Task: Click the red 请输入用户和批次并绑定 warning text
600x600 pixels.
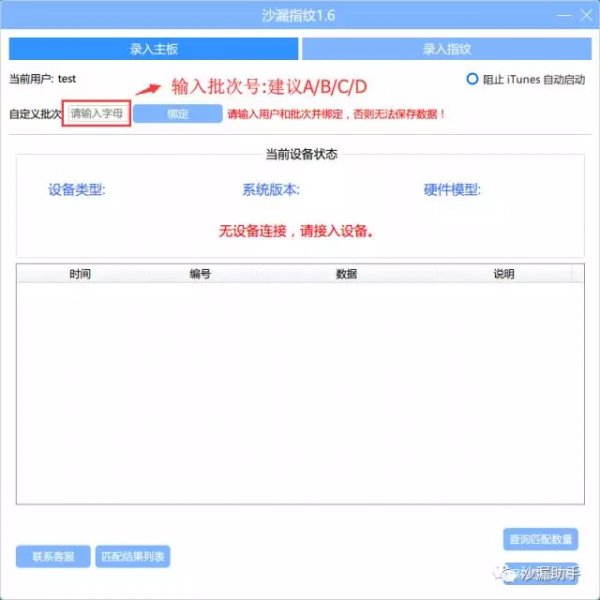Action: click(x=336, y=114)
